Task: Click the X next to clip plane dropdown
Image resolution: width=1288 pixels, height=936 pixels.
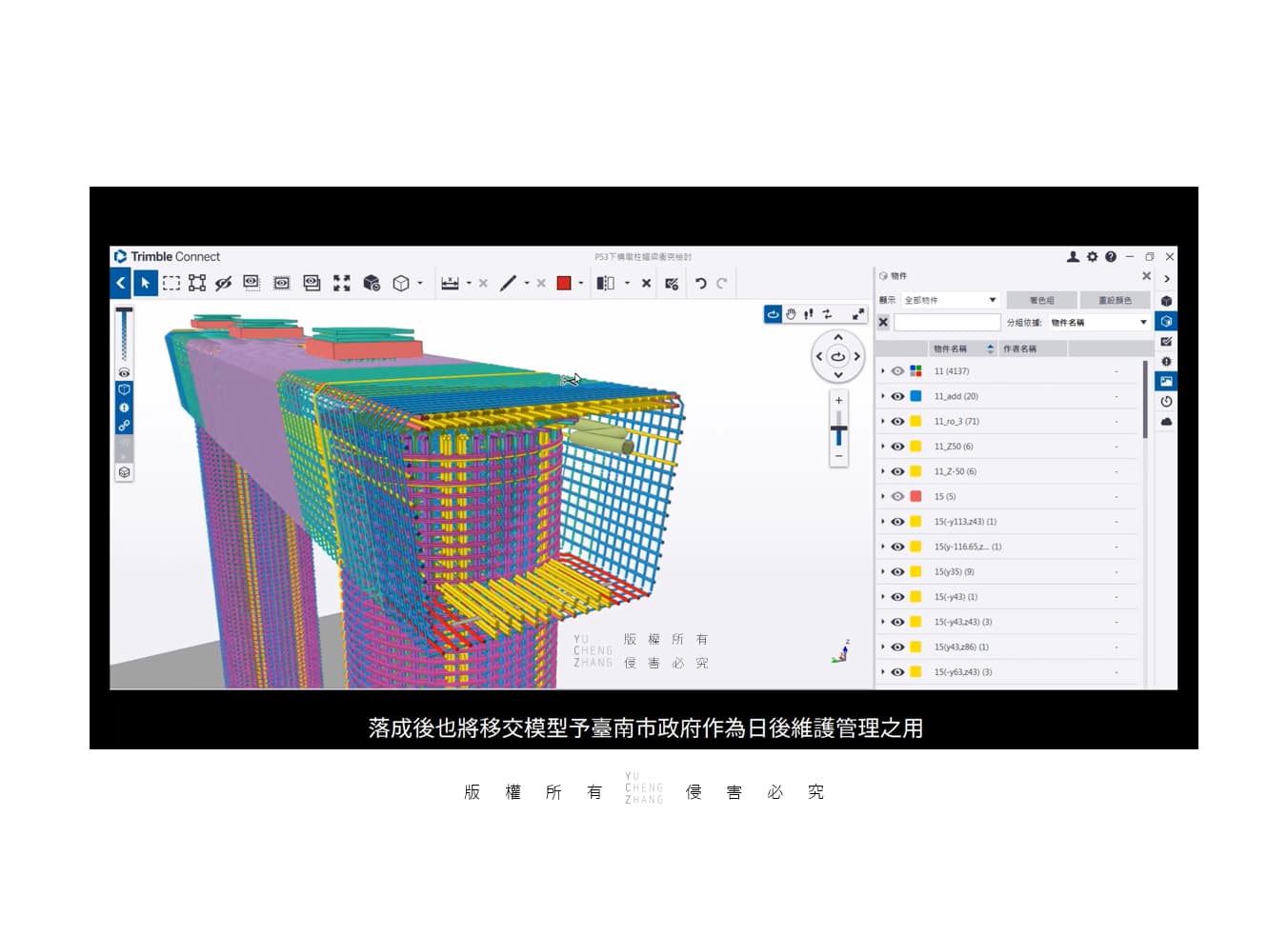Action: (x=646, y=283)
